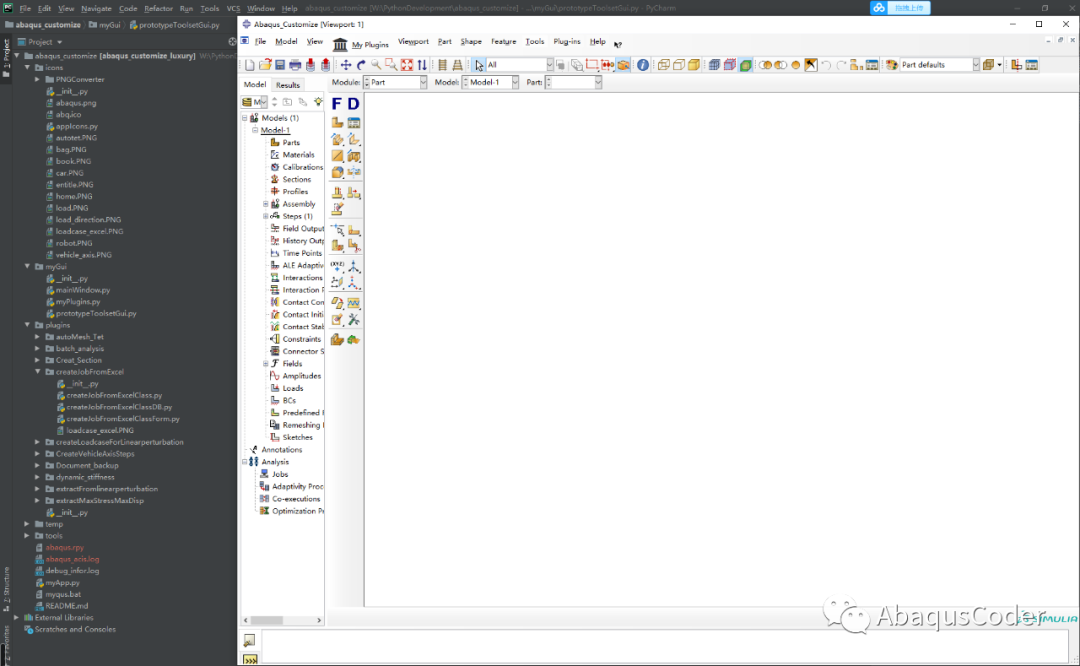Click Create Part icon in toolbox

(x=338, y=123)
